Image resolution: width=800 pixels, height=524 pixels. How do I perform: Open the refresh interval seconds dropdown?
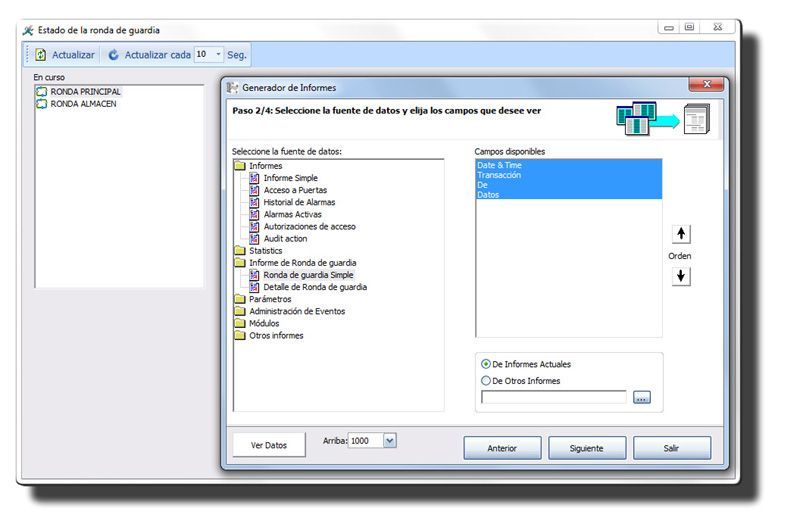(x=218, y=54)
